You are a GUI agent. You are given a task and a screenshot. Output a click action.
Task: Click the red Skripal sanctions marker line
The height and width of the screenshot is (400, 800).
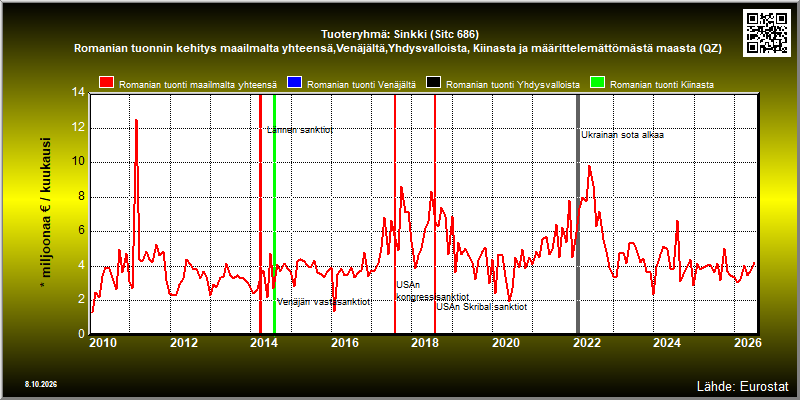tap(435, 214)
